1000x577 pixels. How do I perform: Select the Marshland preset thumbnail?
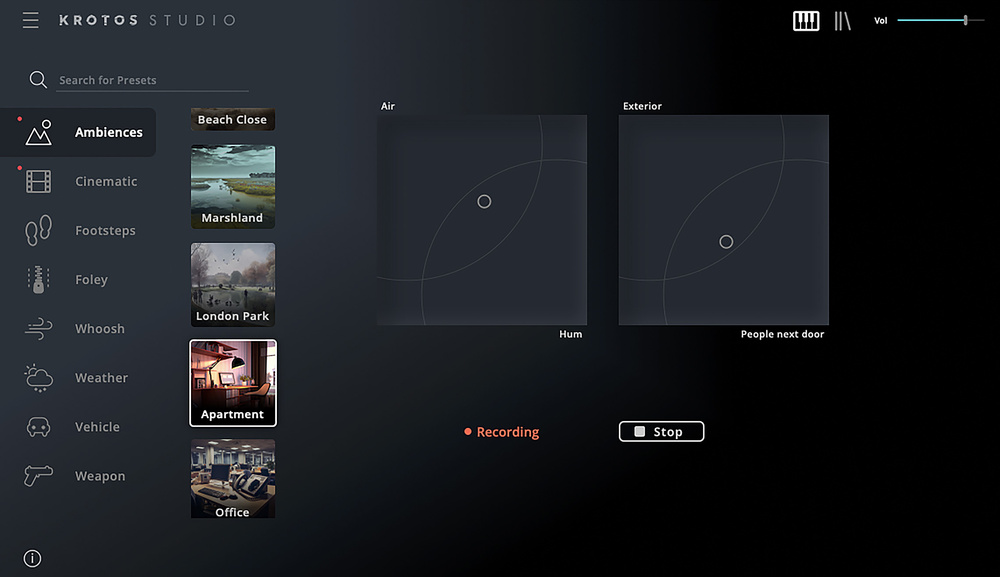[x=233, y=187]
